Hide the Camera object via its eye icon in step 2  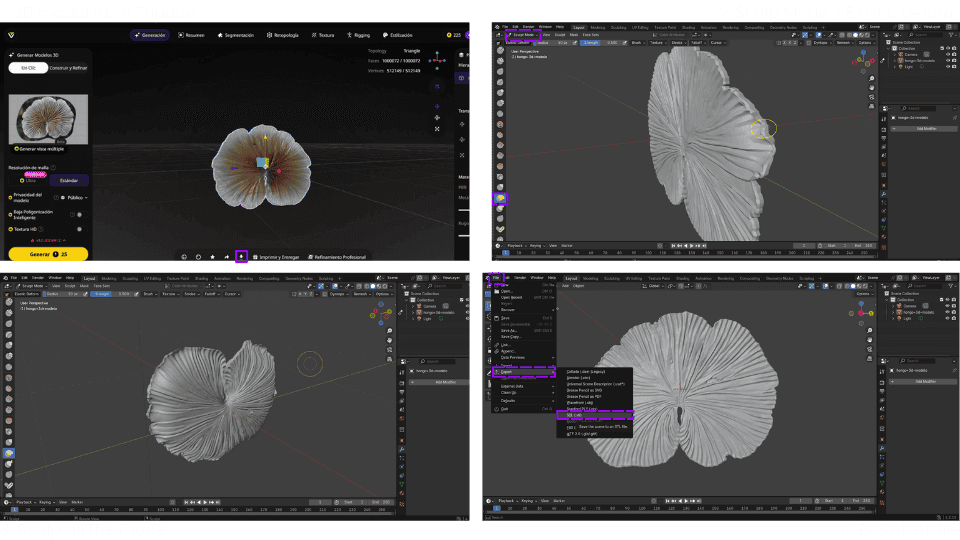950,54
